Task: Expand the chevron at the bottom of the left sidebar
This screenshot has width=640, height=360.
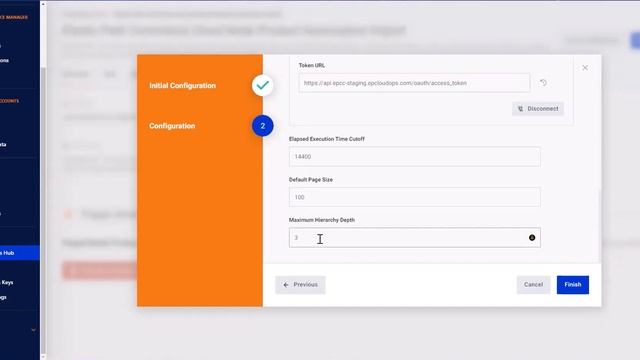Action: (x=33, y=330)
